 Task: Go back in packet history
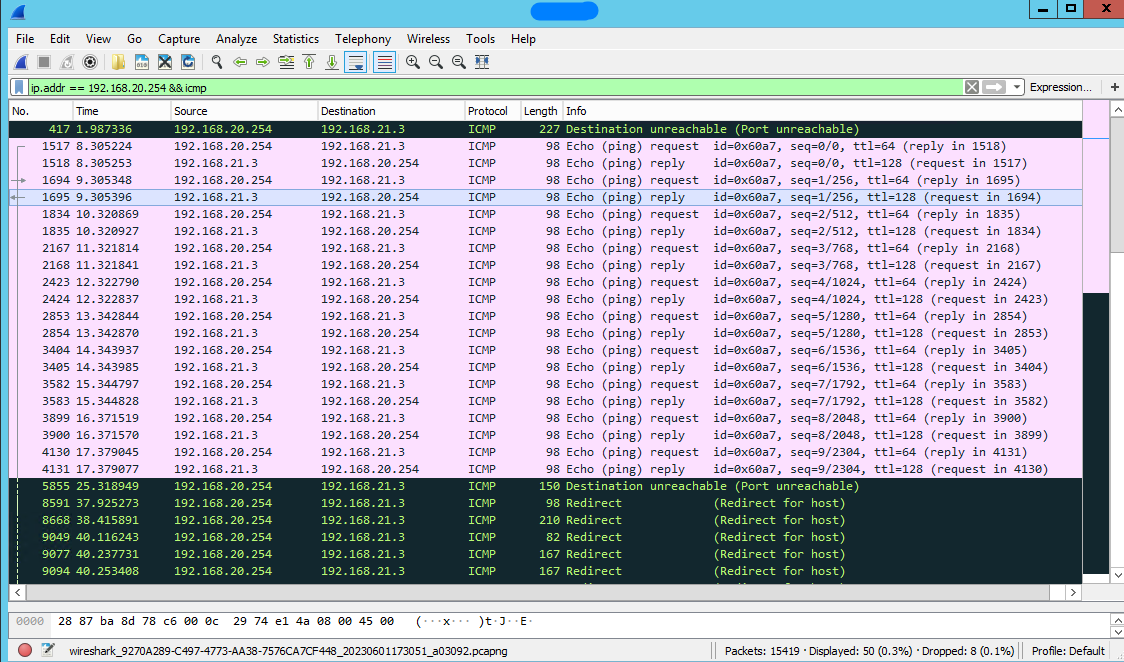(240, 62)
